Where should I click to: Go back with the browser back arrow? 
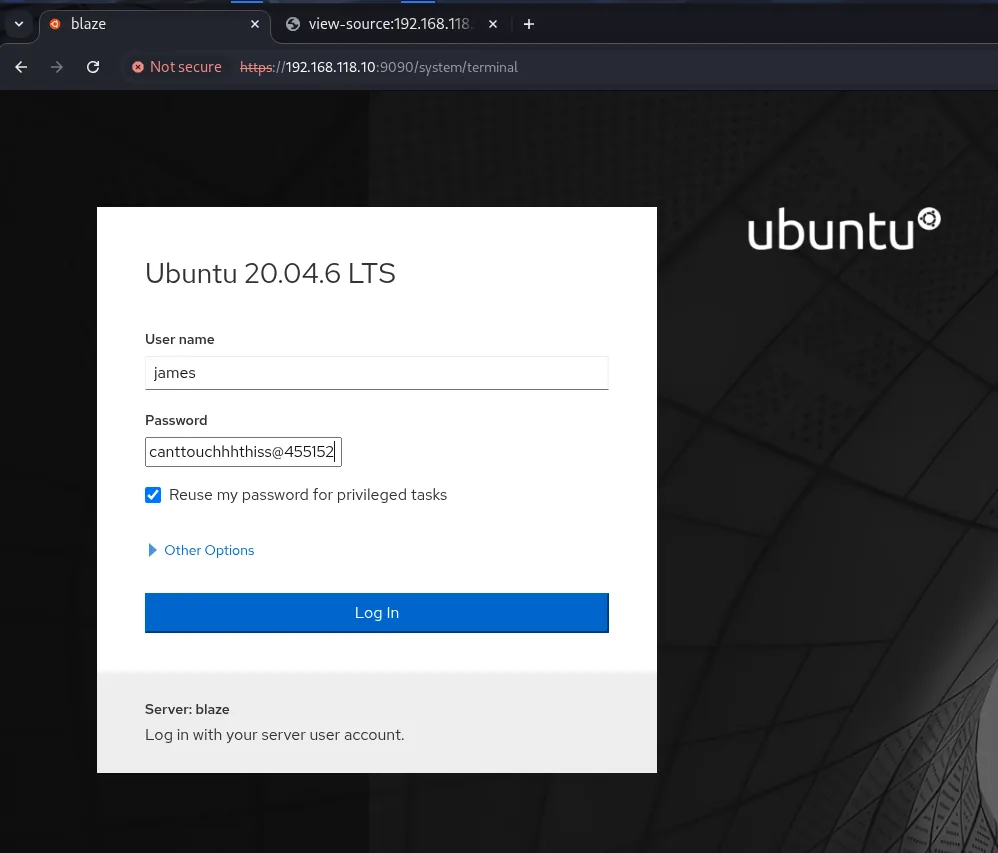click(21, 67)
